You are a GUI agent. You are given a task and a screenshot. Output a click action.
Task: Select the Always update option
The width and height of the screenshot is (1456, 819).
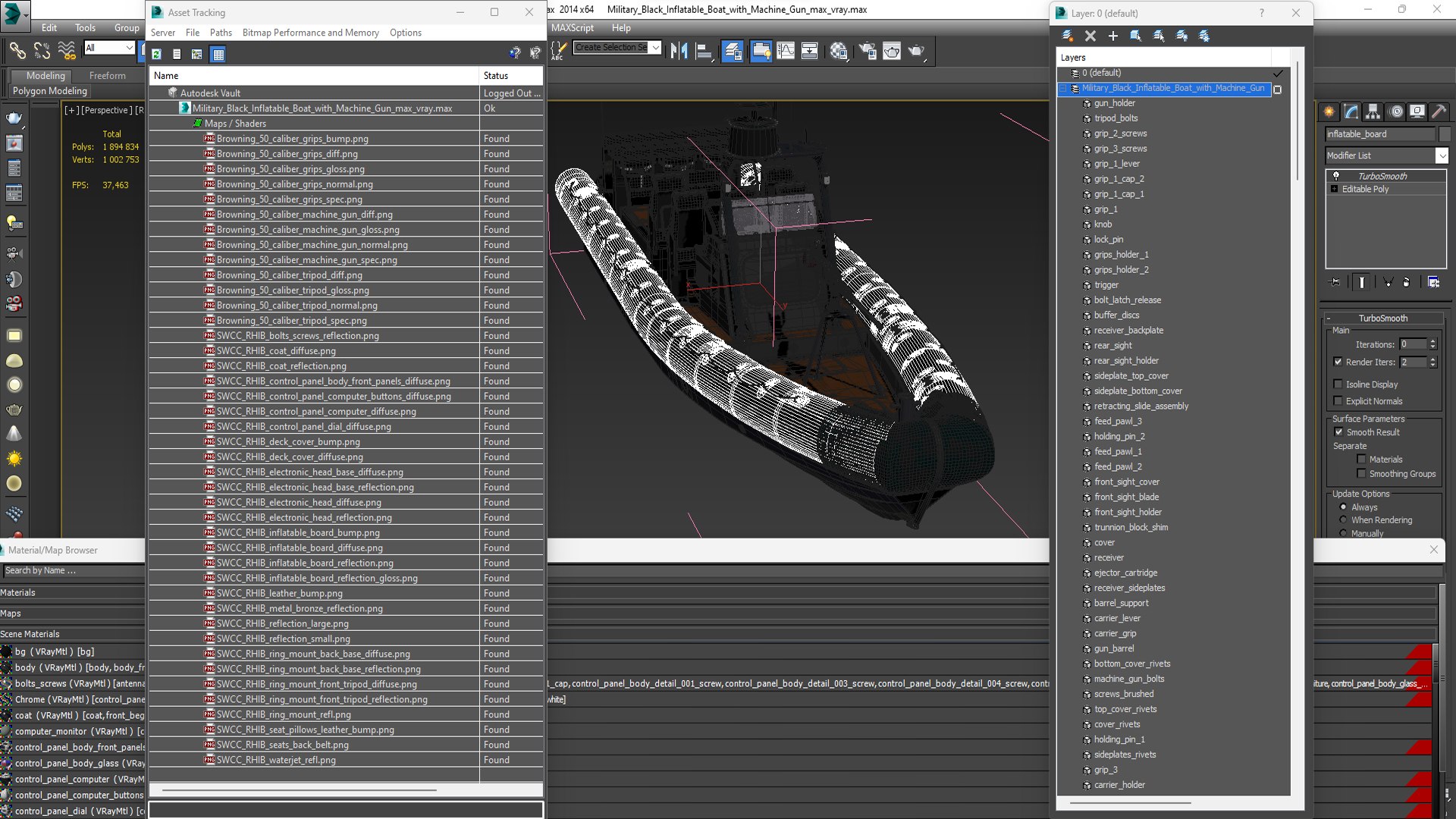click(1344, 507)
